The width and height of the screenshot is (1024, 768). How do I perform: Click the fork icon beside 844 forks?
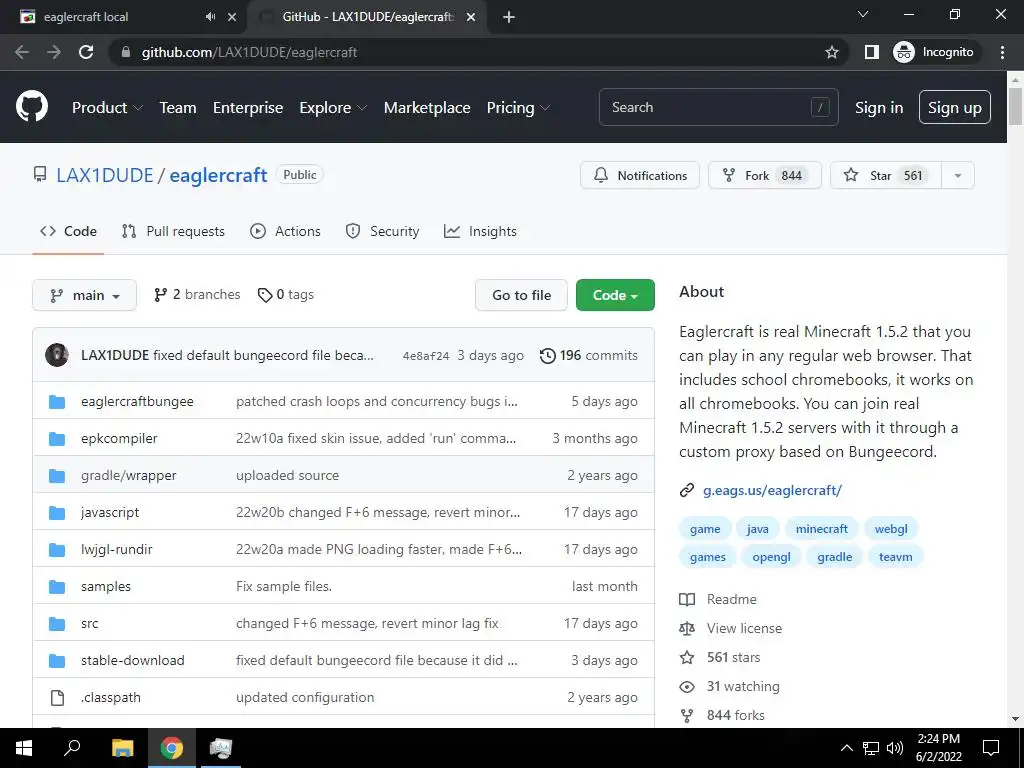(x=687, y=716)
